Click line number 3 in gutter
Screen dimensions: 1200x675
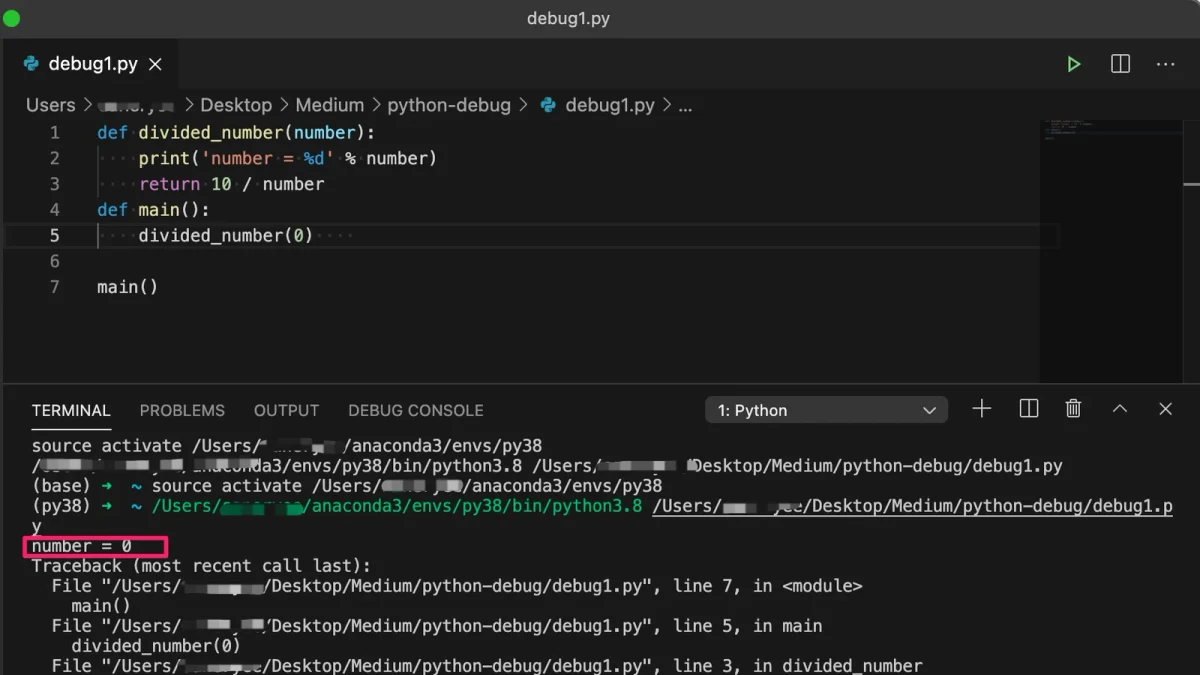[54, 184]
